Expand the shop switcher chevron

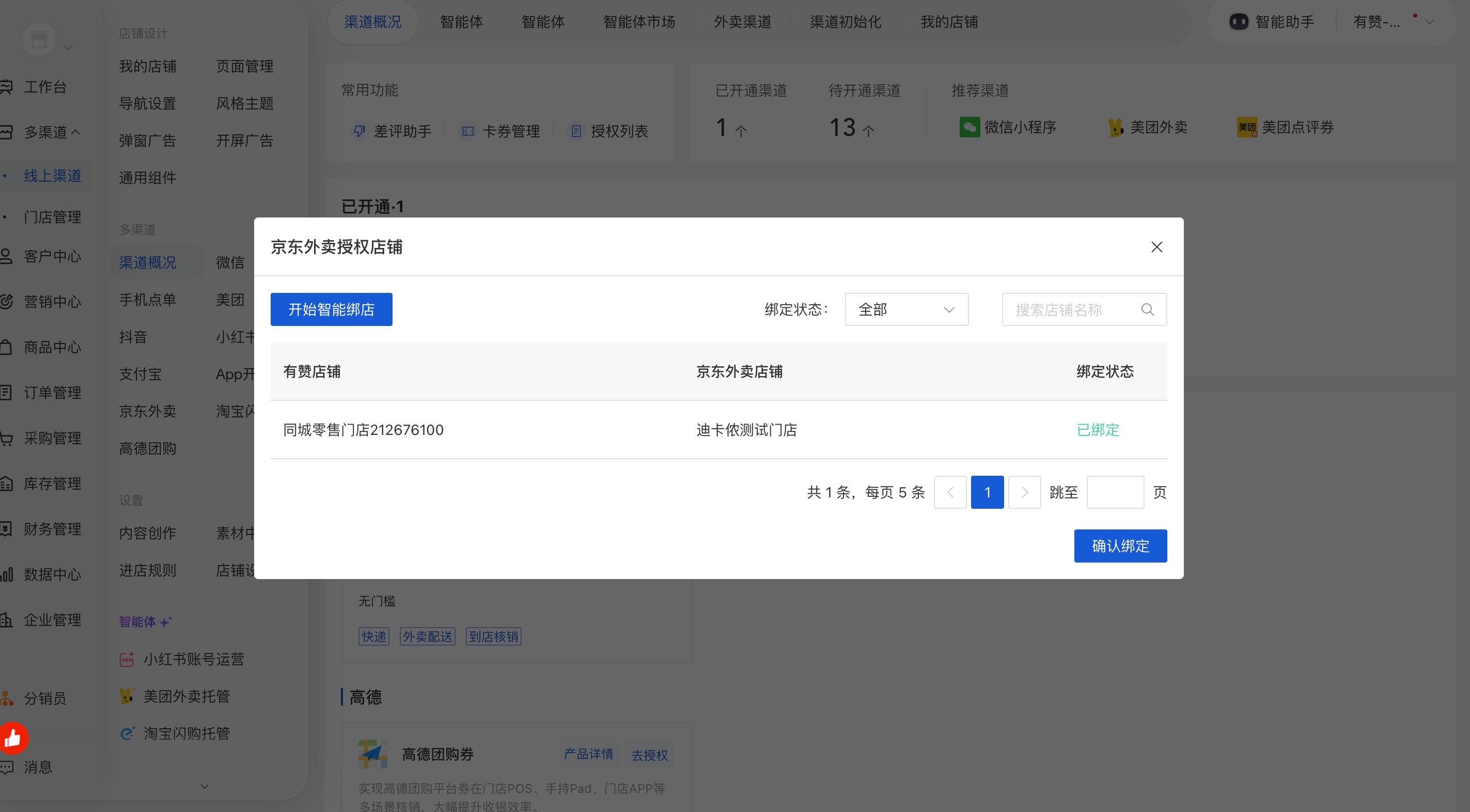pos(68,48)
